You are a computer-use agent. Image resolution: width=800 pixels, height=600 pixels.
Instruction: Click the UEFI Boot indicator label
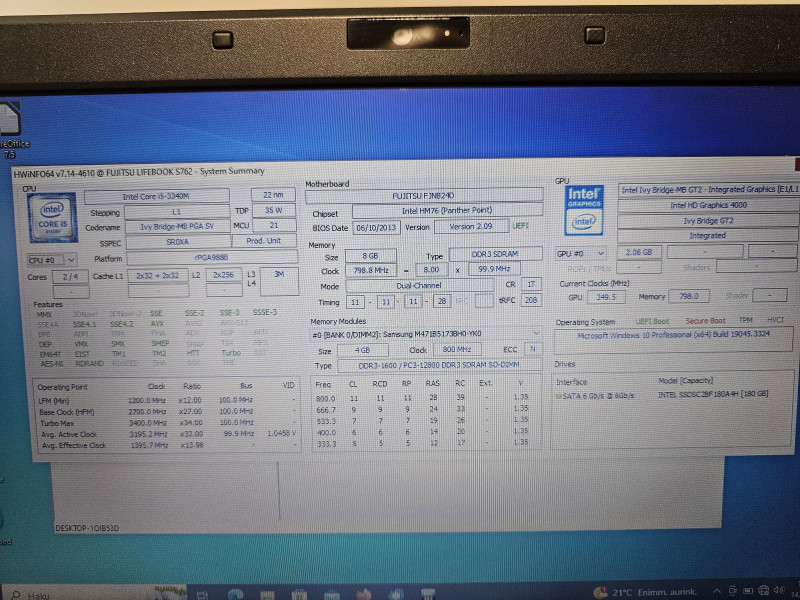(652, 321)
